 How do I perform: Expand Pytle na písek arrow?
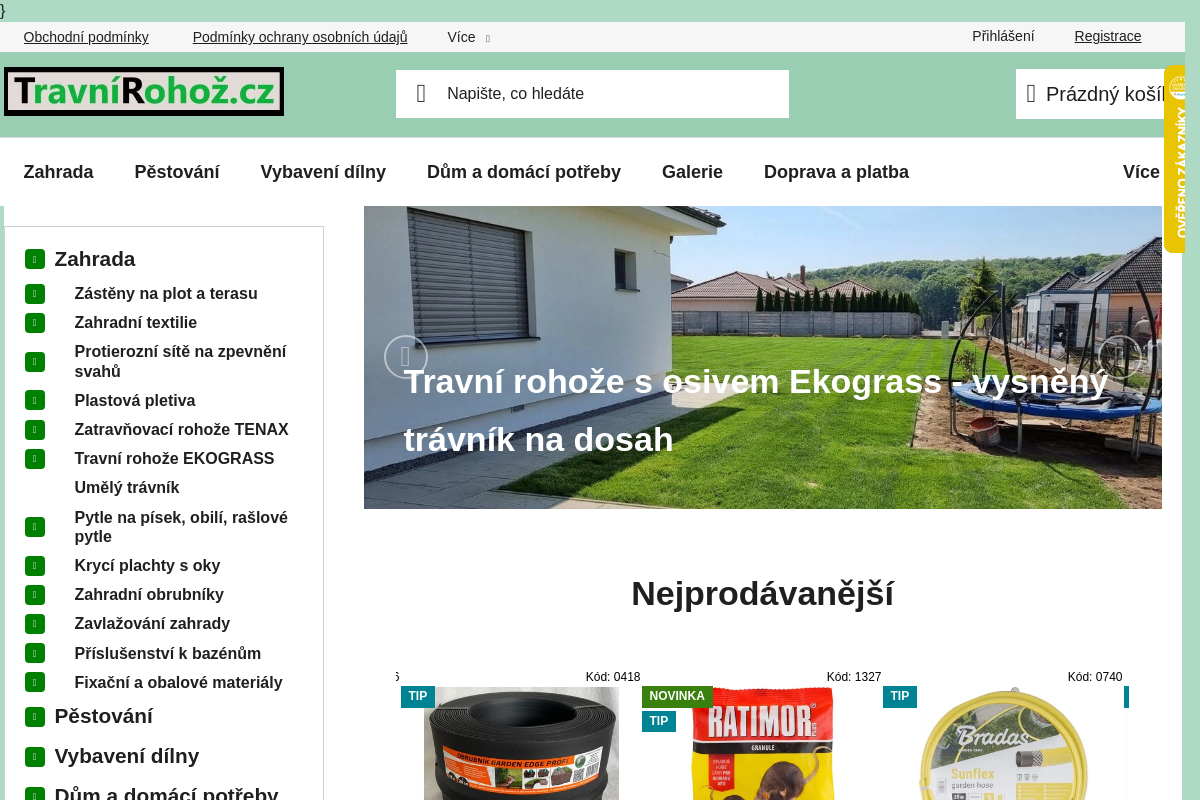(x=35, y=527)
